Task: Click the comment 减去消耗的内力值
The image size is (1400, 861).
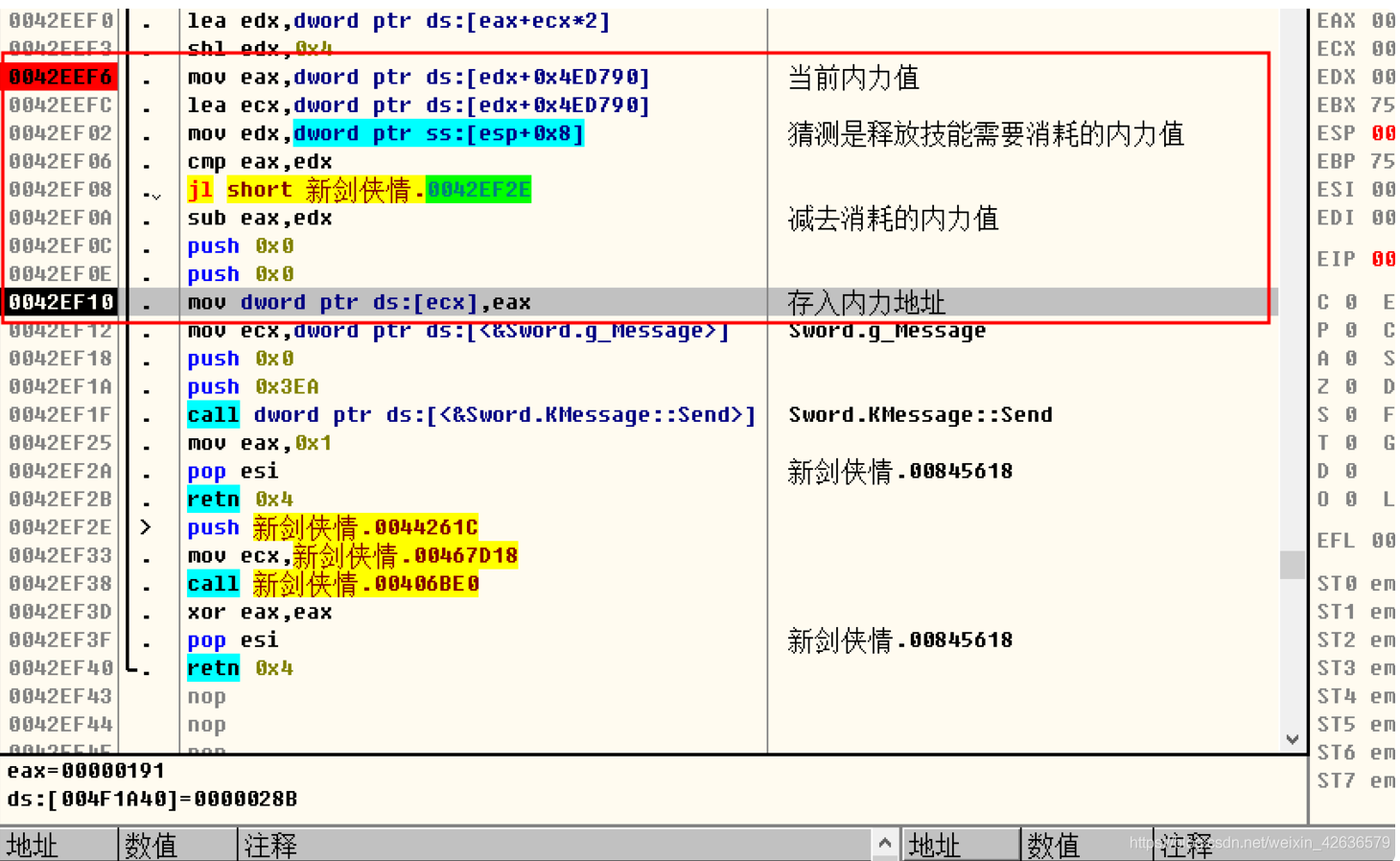Action: coord(893,219)
